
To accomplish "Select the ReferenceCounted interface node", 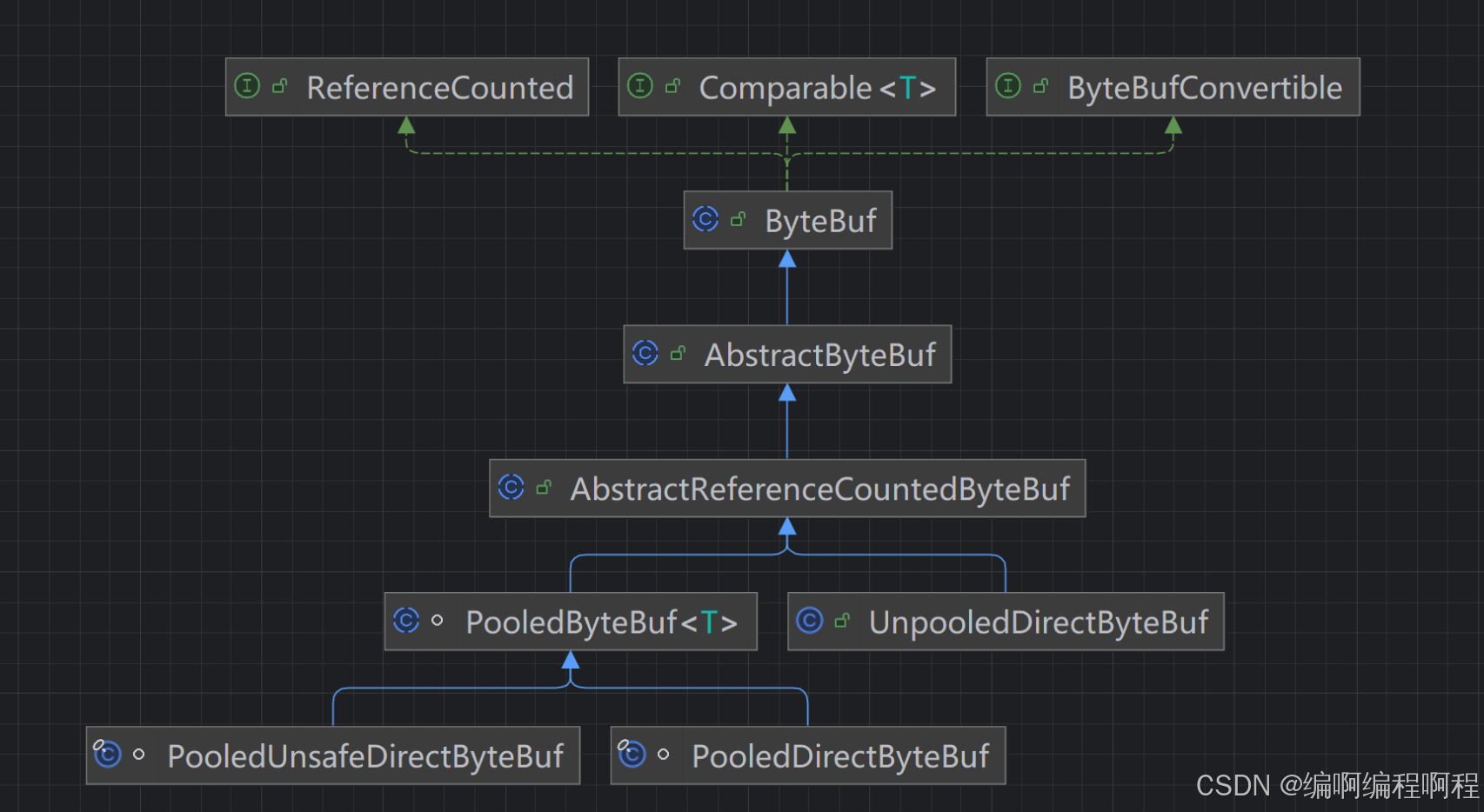I will pos(407,87).
